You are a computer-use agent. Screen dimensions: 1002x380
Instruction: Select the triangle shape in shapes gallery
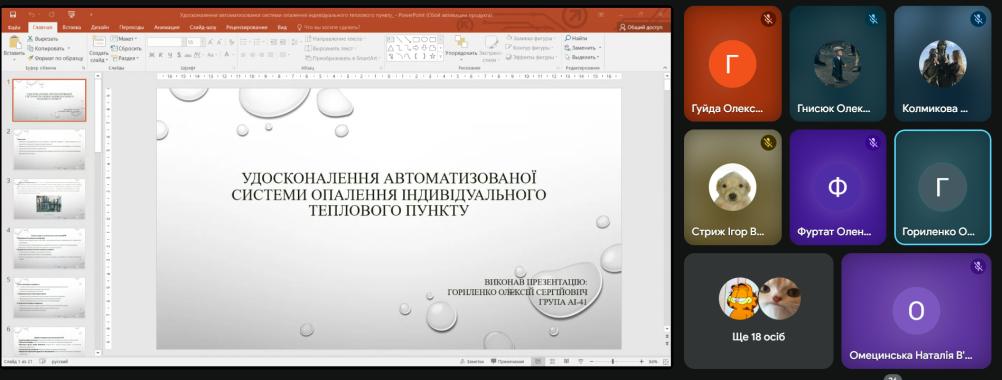click(x=390, y=47)
